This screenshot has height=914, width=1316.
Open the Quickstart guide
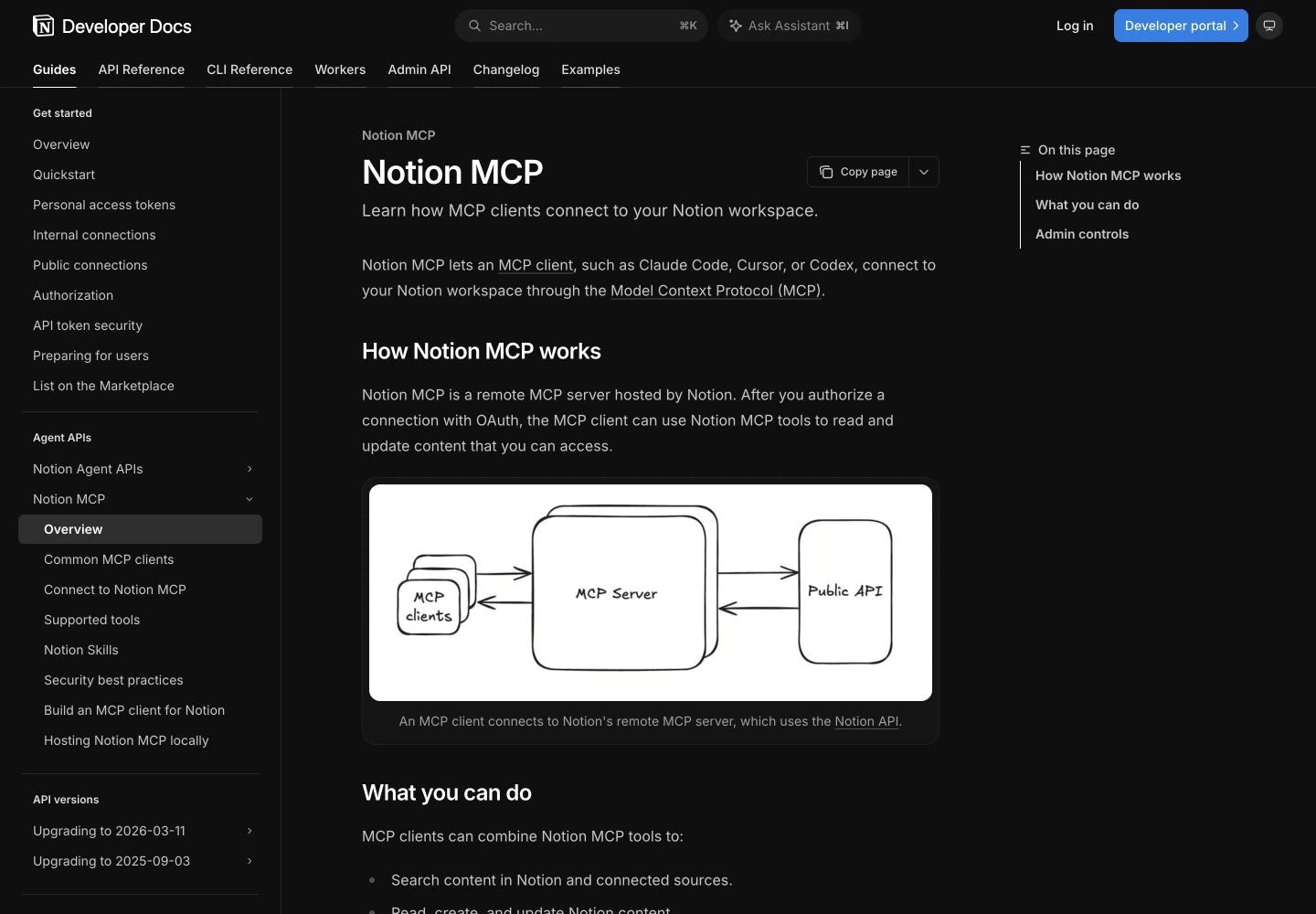click(64, 175)
